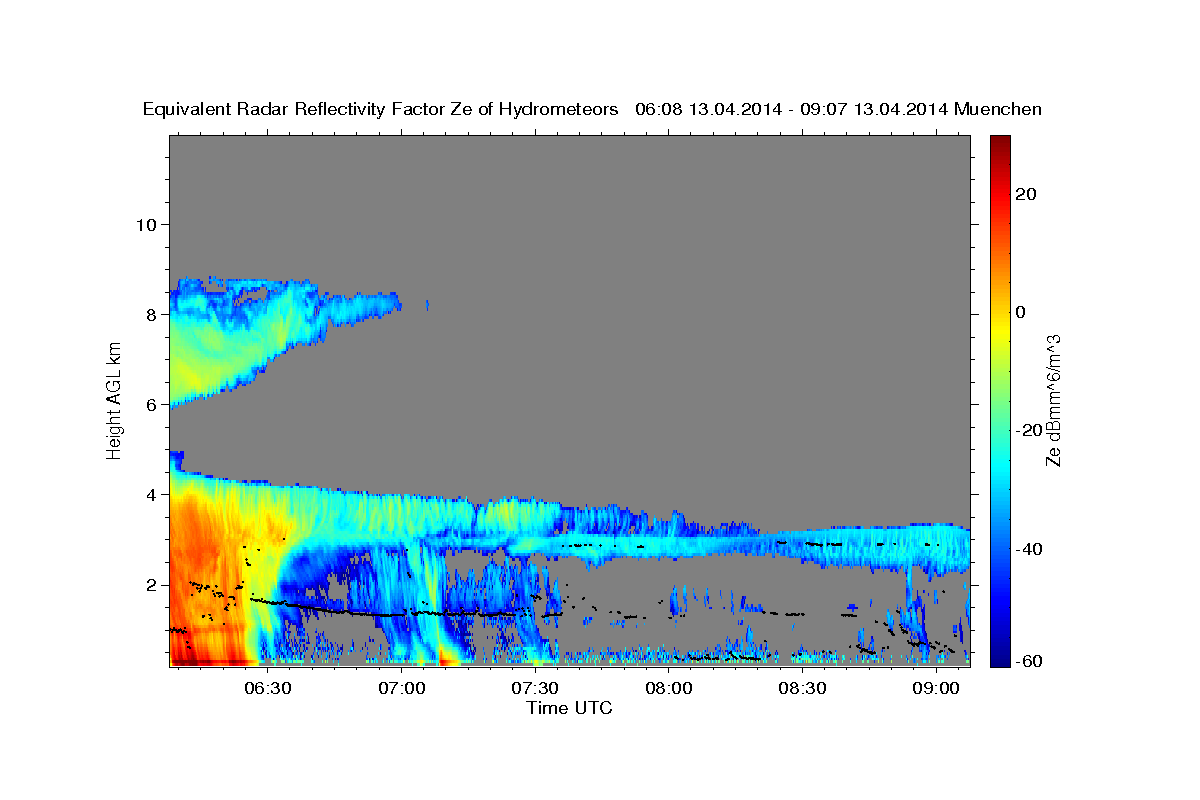Click the 'Muenchen' location label in the title
The height and width of the screenshot is (800, 1200).
pyautogui.click(x=998, y=109)
